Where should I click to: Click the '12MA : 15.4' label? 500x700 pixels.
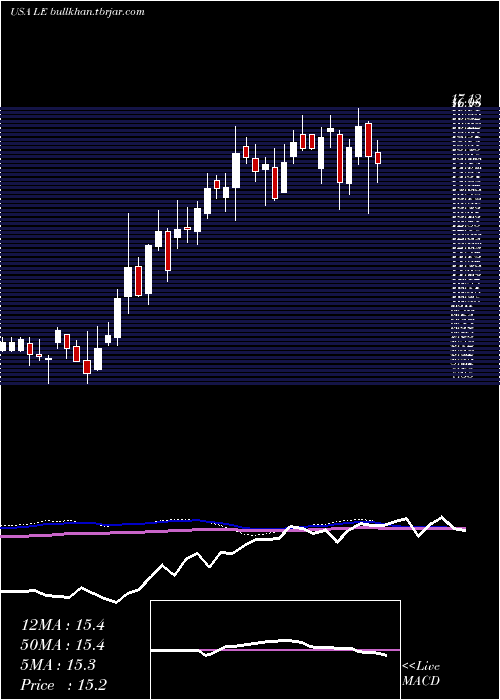(62, 625)
